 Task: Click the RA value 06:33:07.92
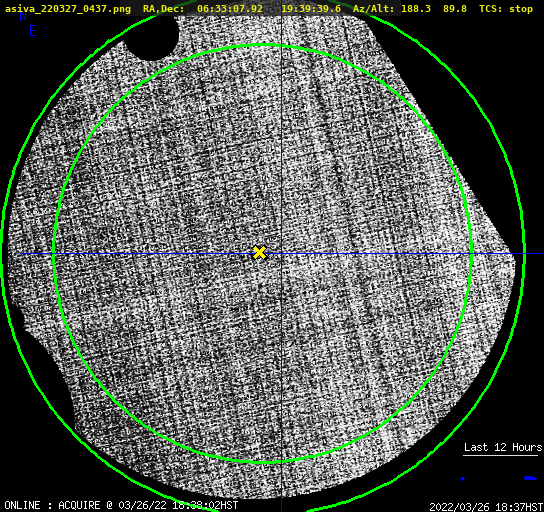[230, 9]
